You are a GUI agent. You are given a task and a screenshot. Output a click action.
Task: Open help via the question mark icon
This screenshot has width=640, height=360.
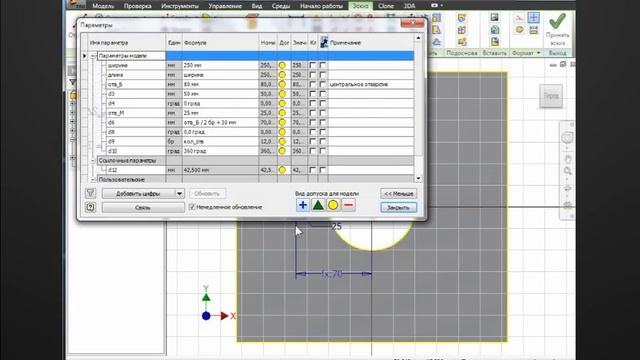(90, 207)
